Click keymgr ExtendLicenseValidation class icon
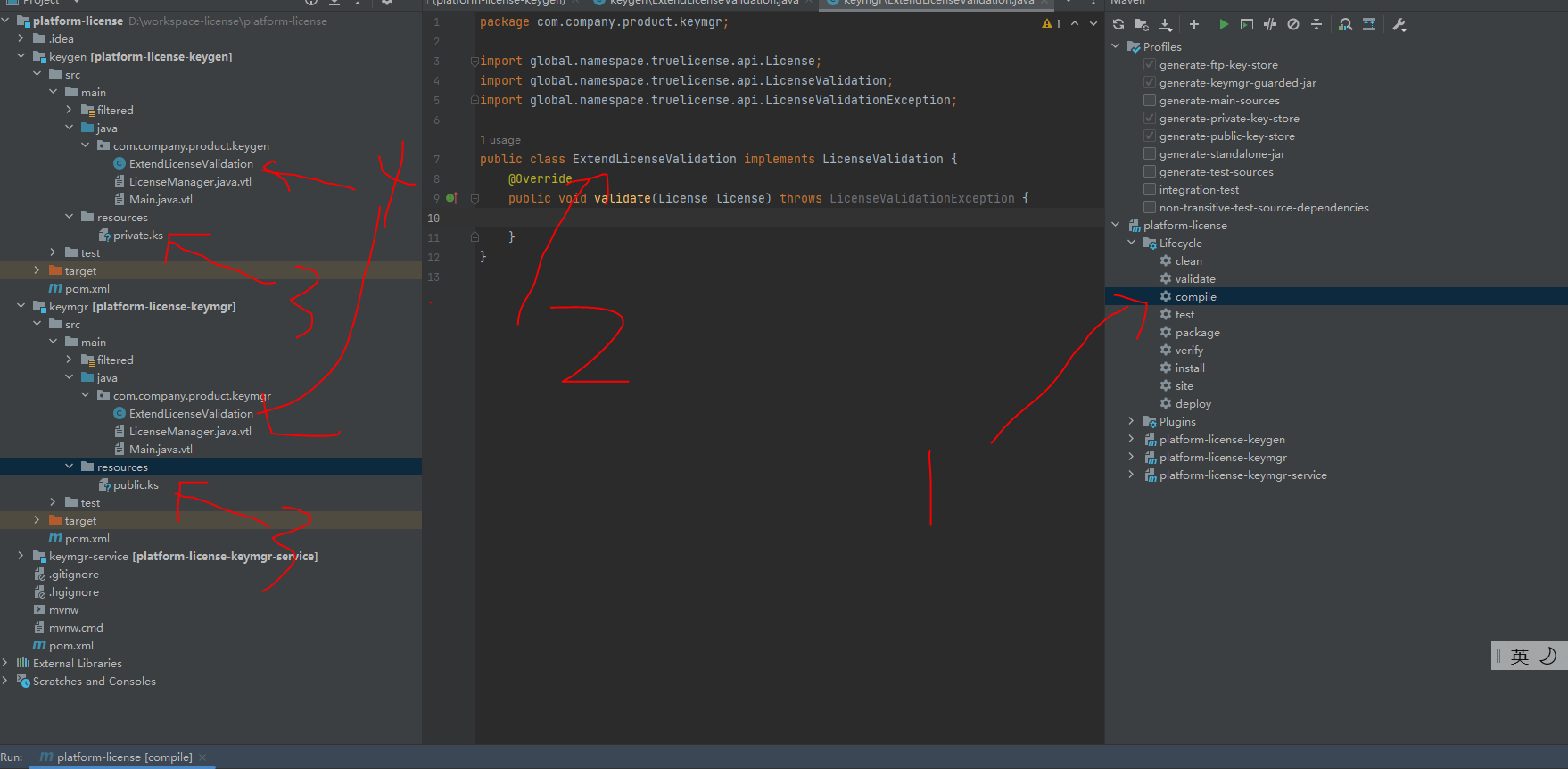1568x769 pixels. 120,413
